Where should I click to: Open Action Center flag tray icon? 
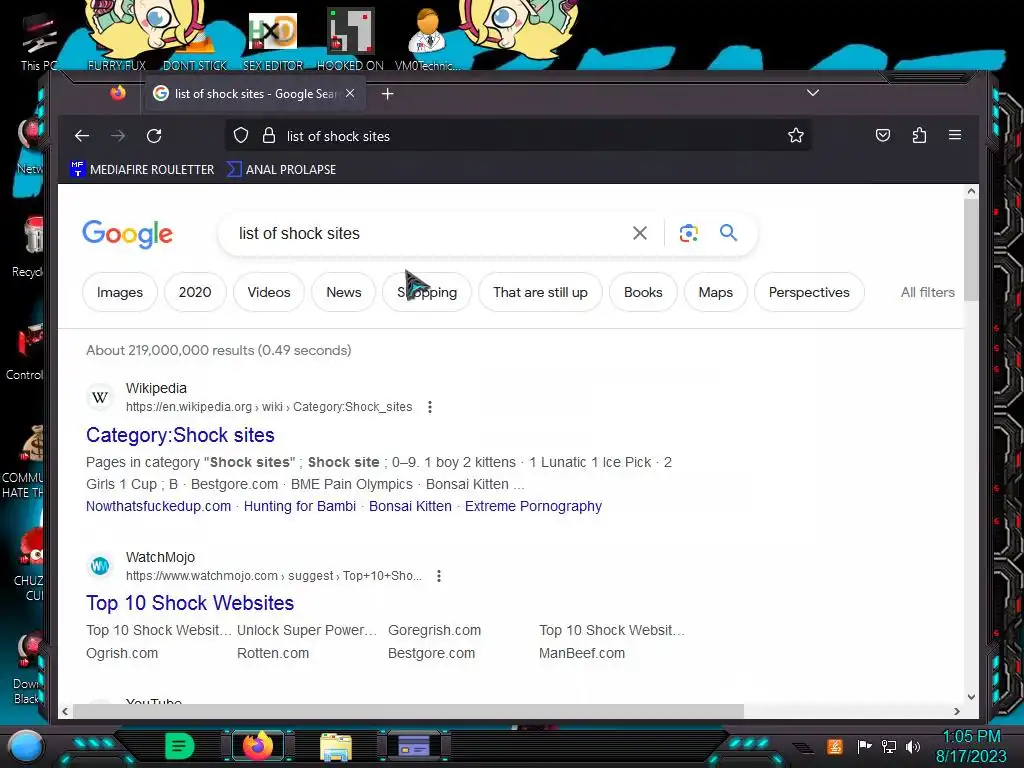[x=865, y=746]
